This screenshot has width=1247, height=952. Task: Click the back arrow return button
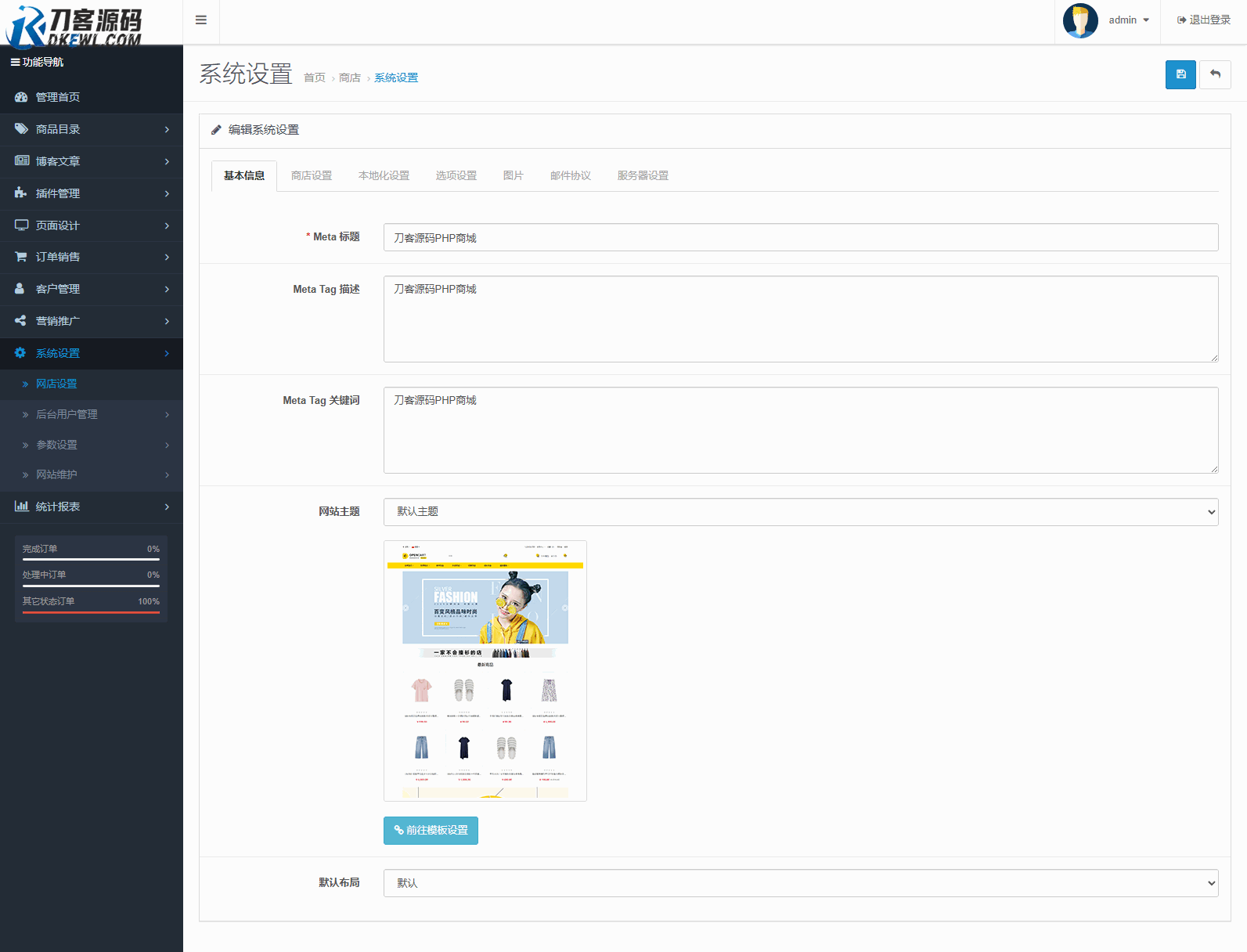[x=1215, y=74]
